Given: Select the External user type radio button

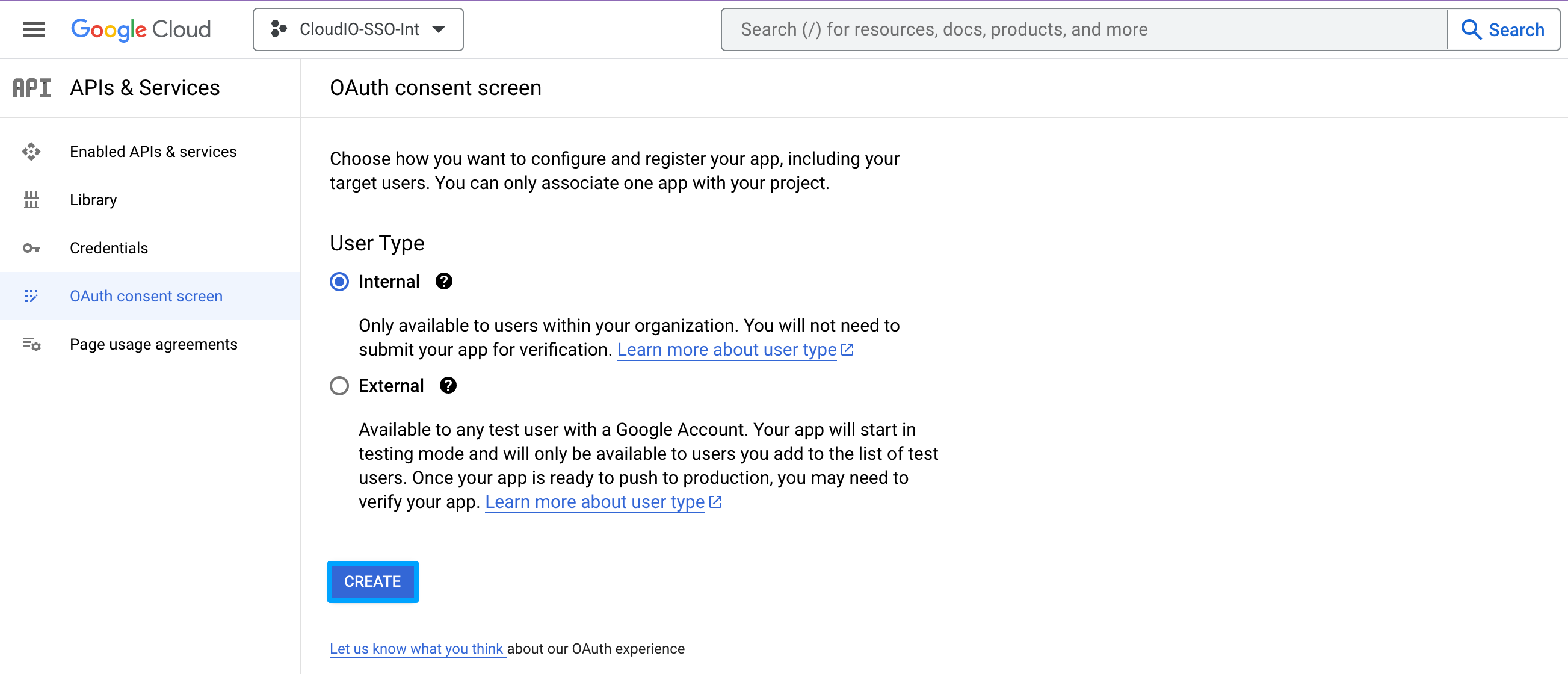Looking at the screenshot, I should point(339,385).
